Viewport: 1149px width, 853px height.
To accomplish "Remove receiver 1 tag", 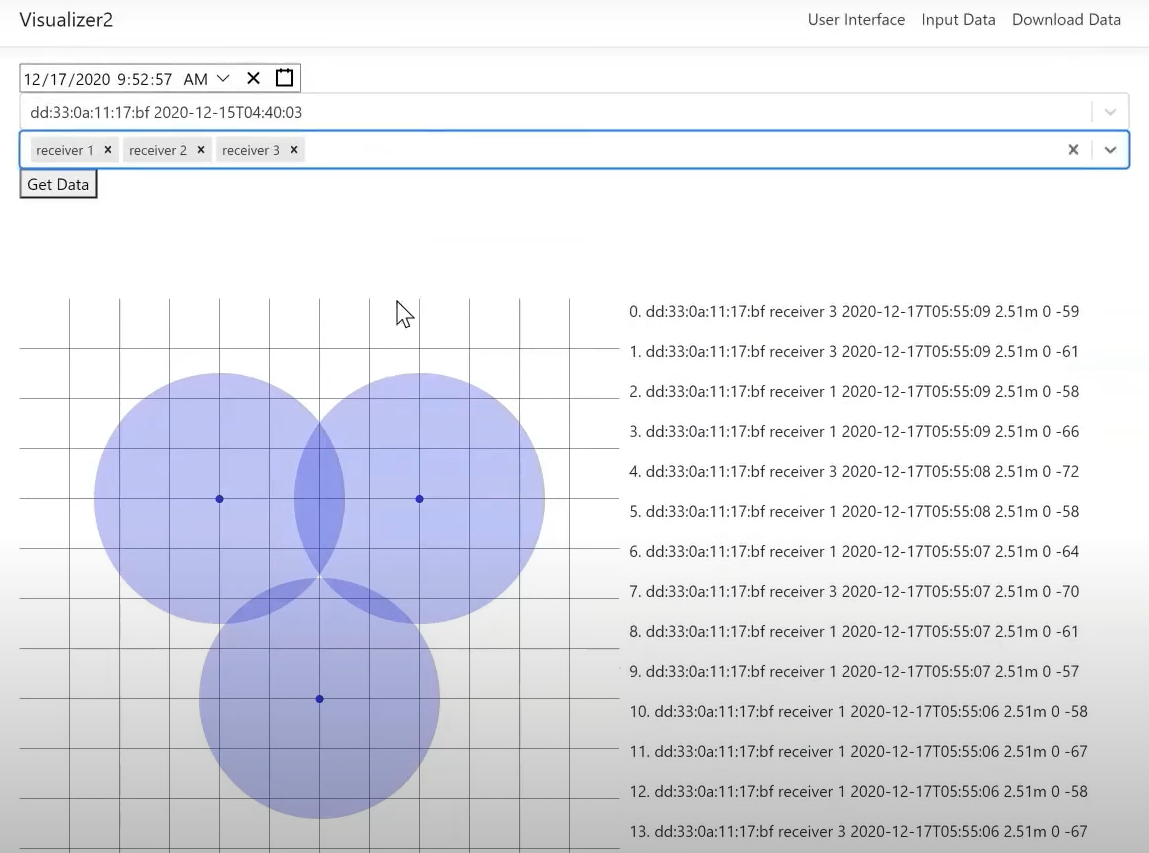I will click(x=108, y=149).
